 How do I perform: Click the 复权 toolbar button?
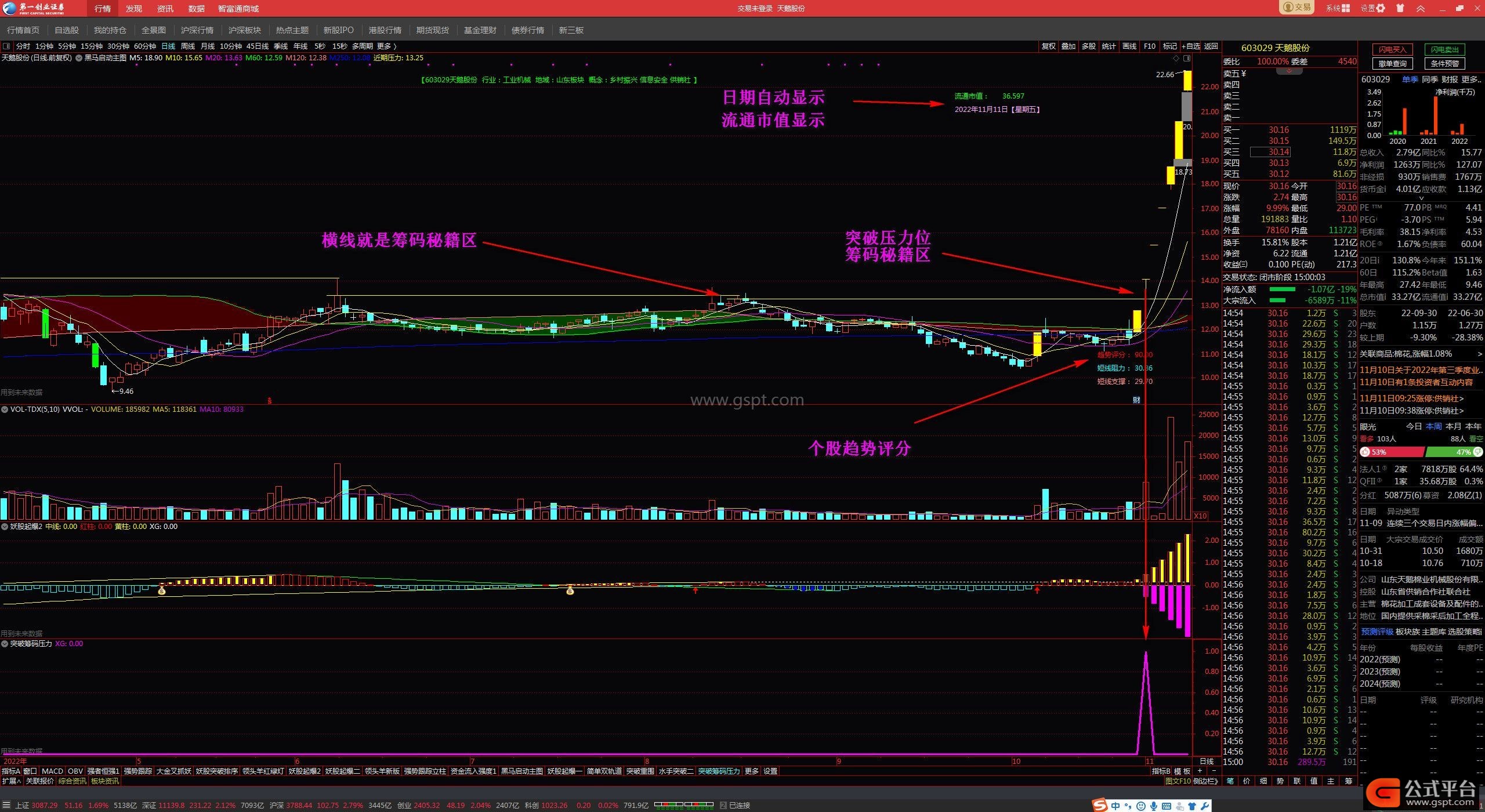point(1049,46)
